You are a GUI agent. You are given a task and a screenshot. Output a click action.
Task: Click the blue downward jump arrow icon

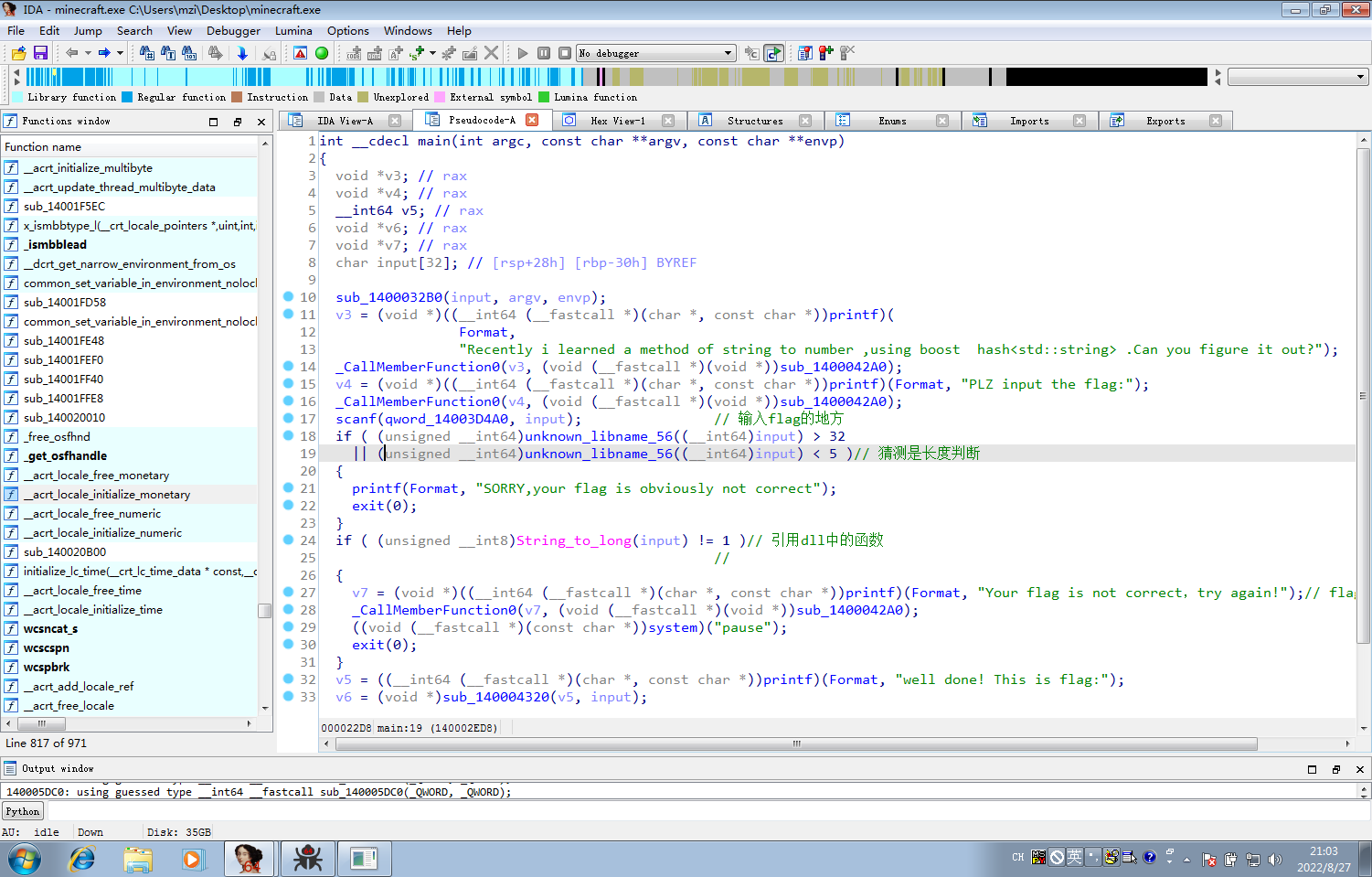[242, 53]
